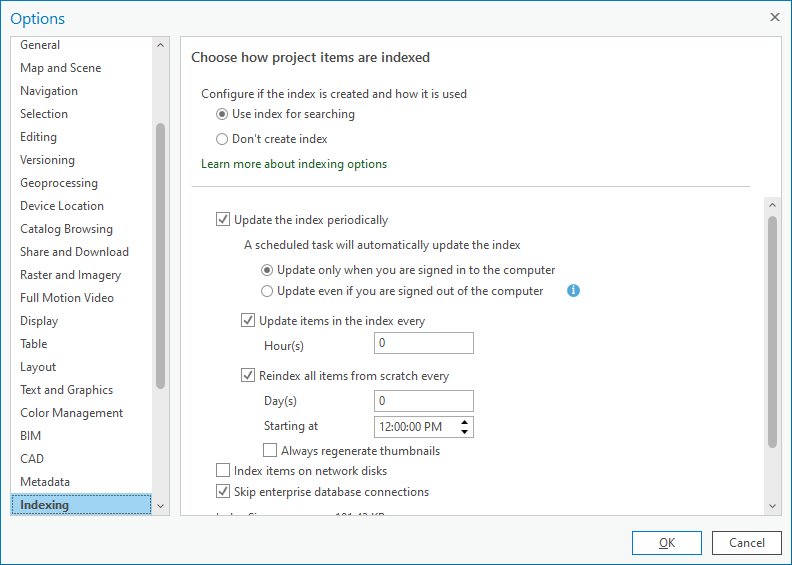The image size is (792, 565).
Task: Check Always regenerate thumbnails option
Action: click(270, 451)
